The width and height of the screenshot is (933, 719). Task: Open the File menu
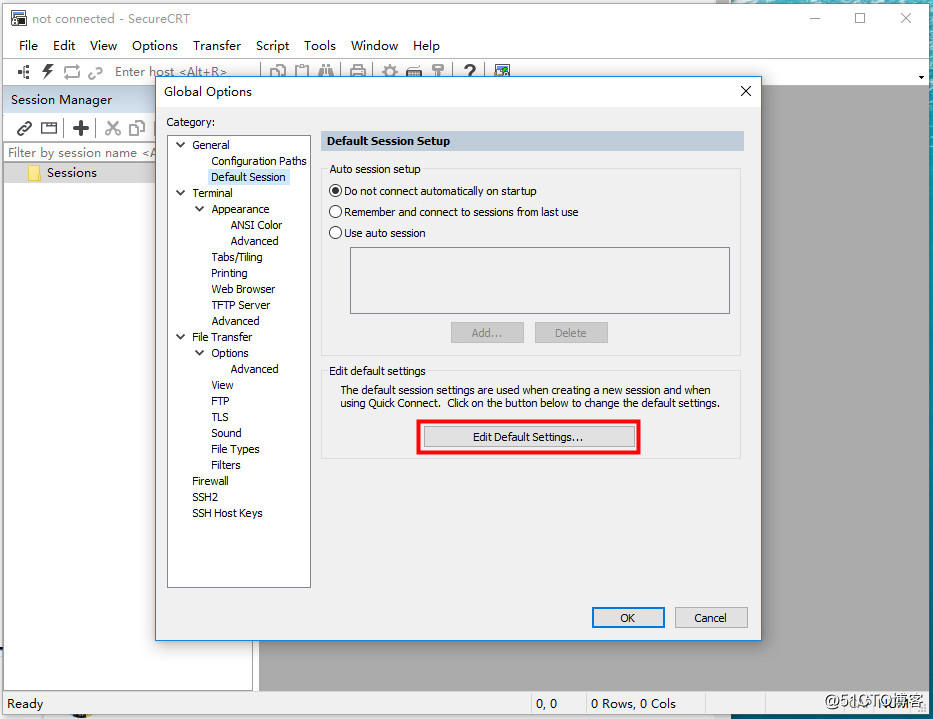(x=28, y=46)
